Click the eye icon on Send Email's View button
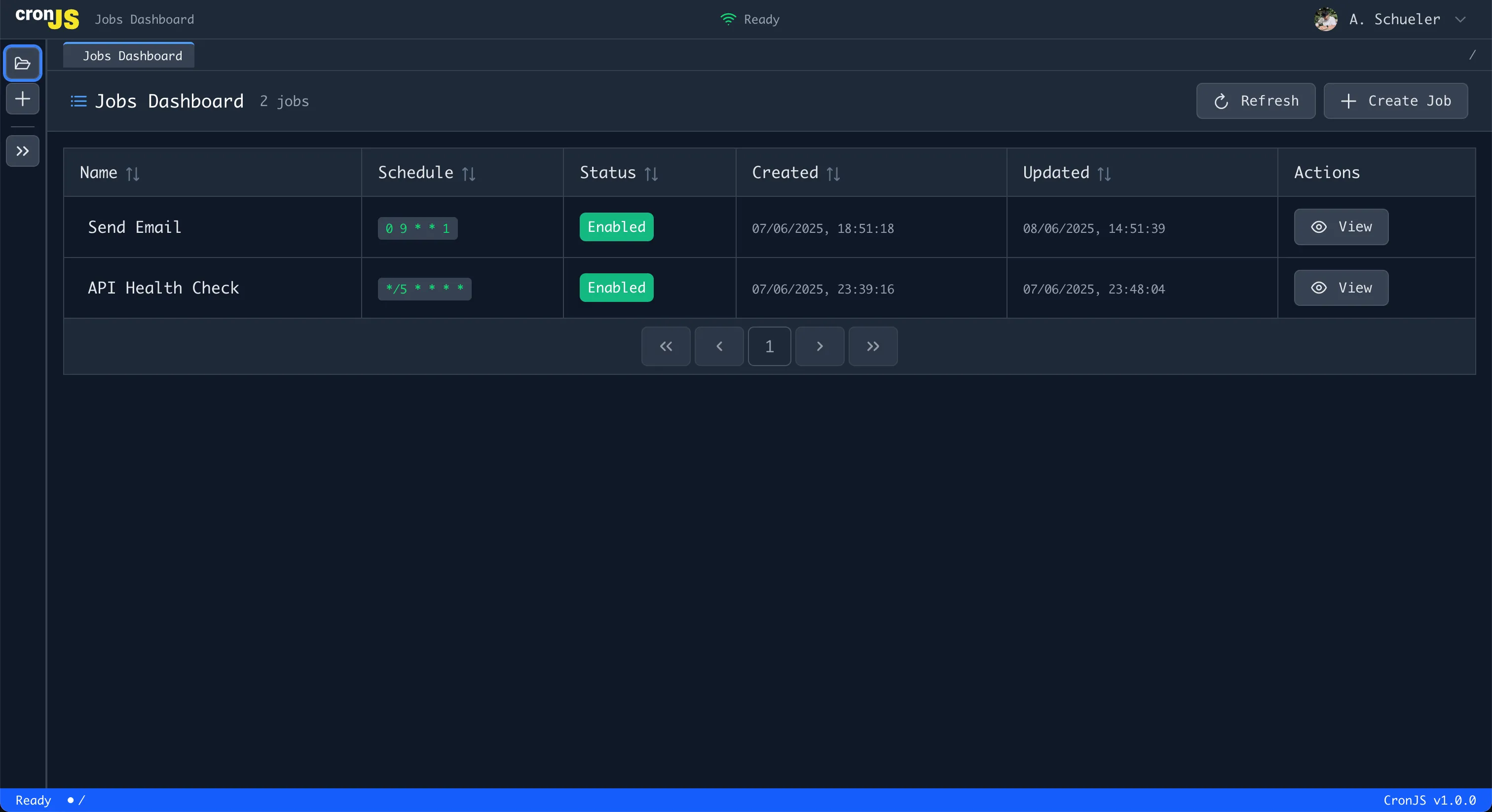Image resolution: width=1492 pixels, height=812 pixels. point(1319,227)
